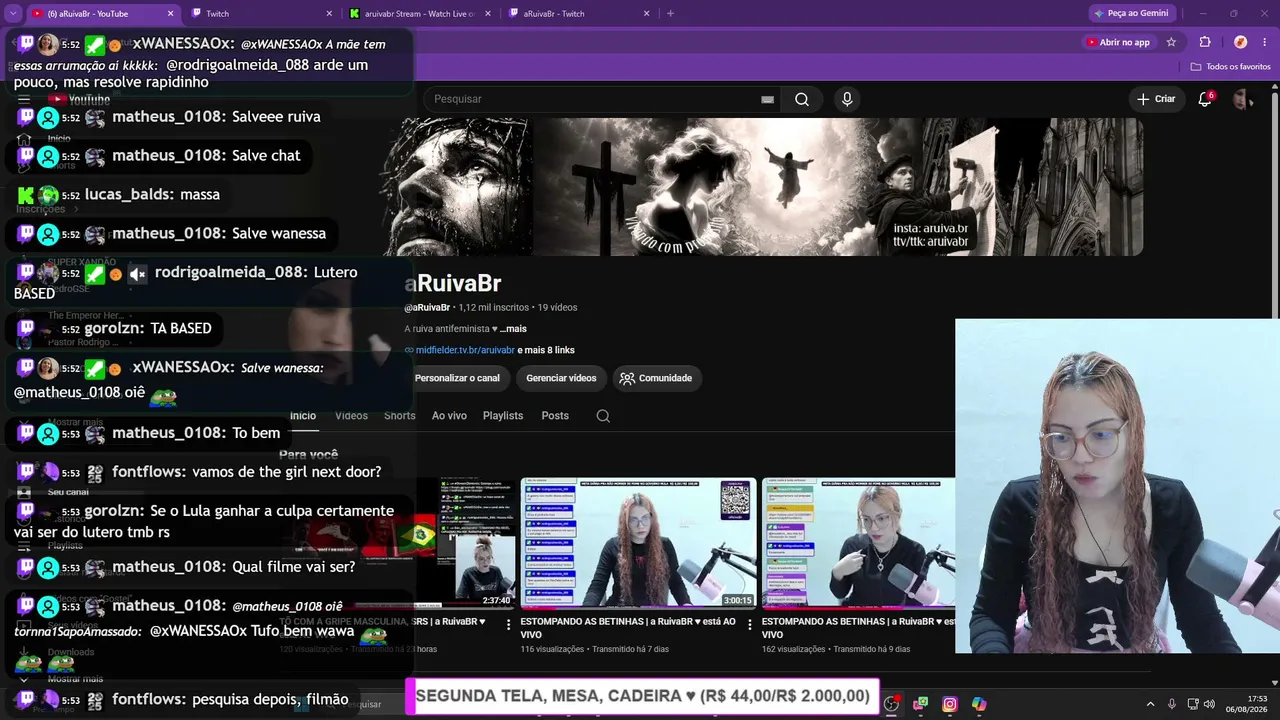The width and height of the screenshot is (1280, 720).
Task: Start voice search with the microphone icon
Action: click(x=847, y=99)
